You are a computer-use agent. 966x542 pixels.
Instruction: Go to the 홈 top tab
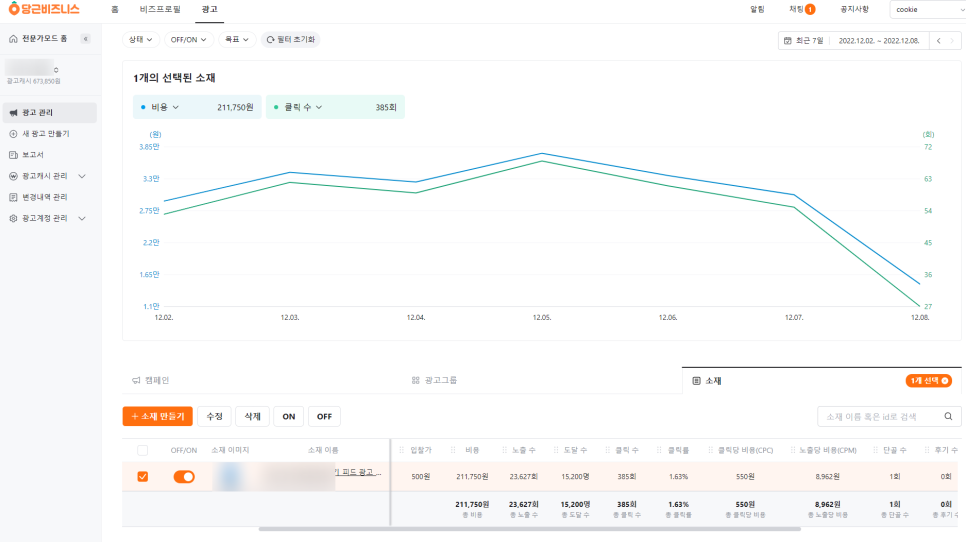pyautogui.click(x=115, y=9)
